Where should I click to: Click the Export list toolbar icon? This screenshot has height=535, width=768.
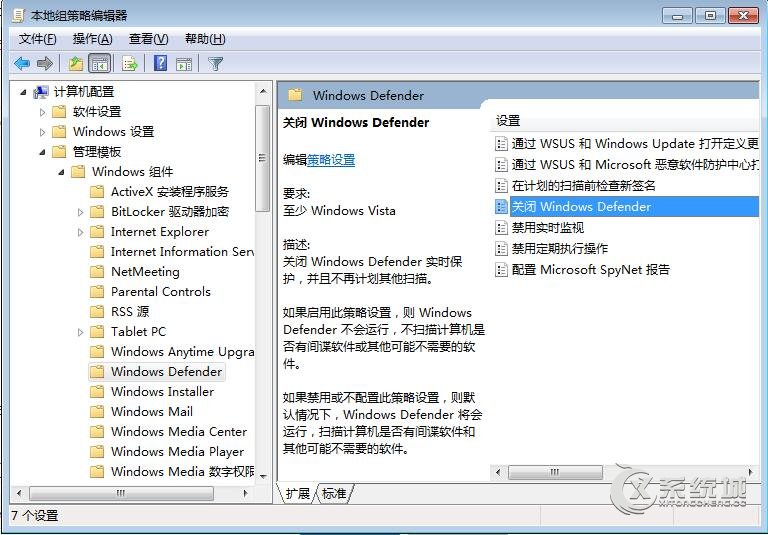tap(129, 64)
